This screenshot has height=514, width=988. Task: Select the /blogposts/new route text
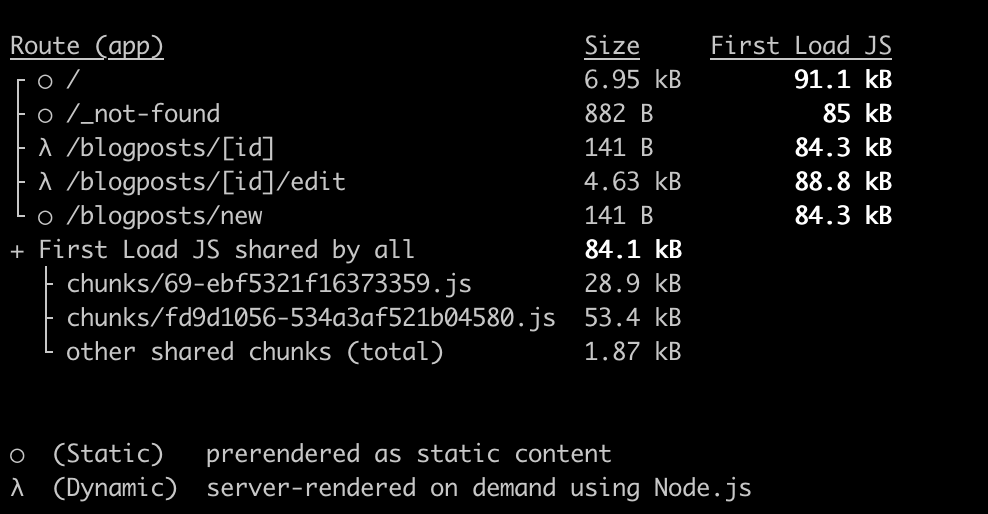pyautogui.click(x=164, y=216)
